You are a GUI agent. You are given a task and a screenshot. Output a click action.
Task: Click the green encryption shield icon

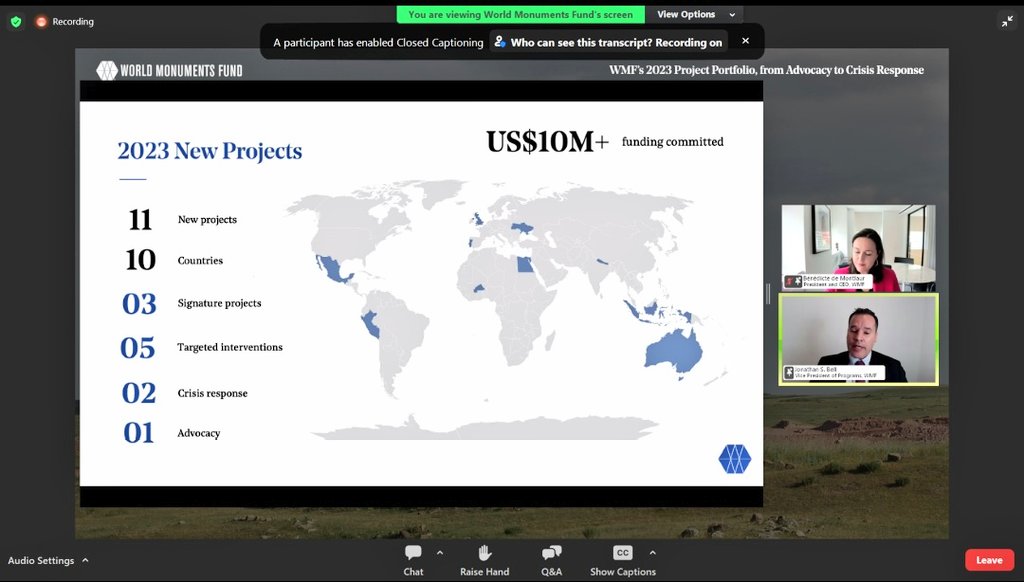tap(16, 22)
